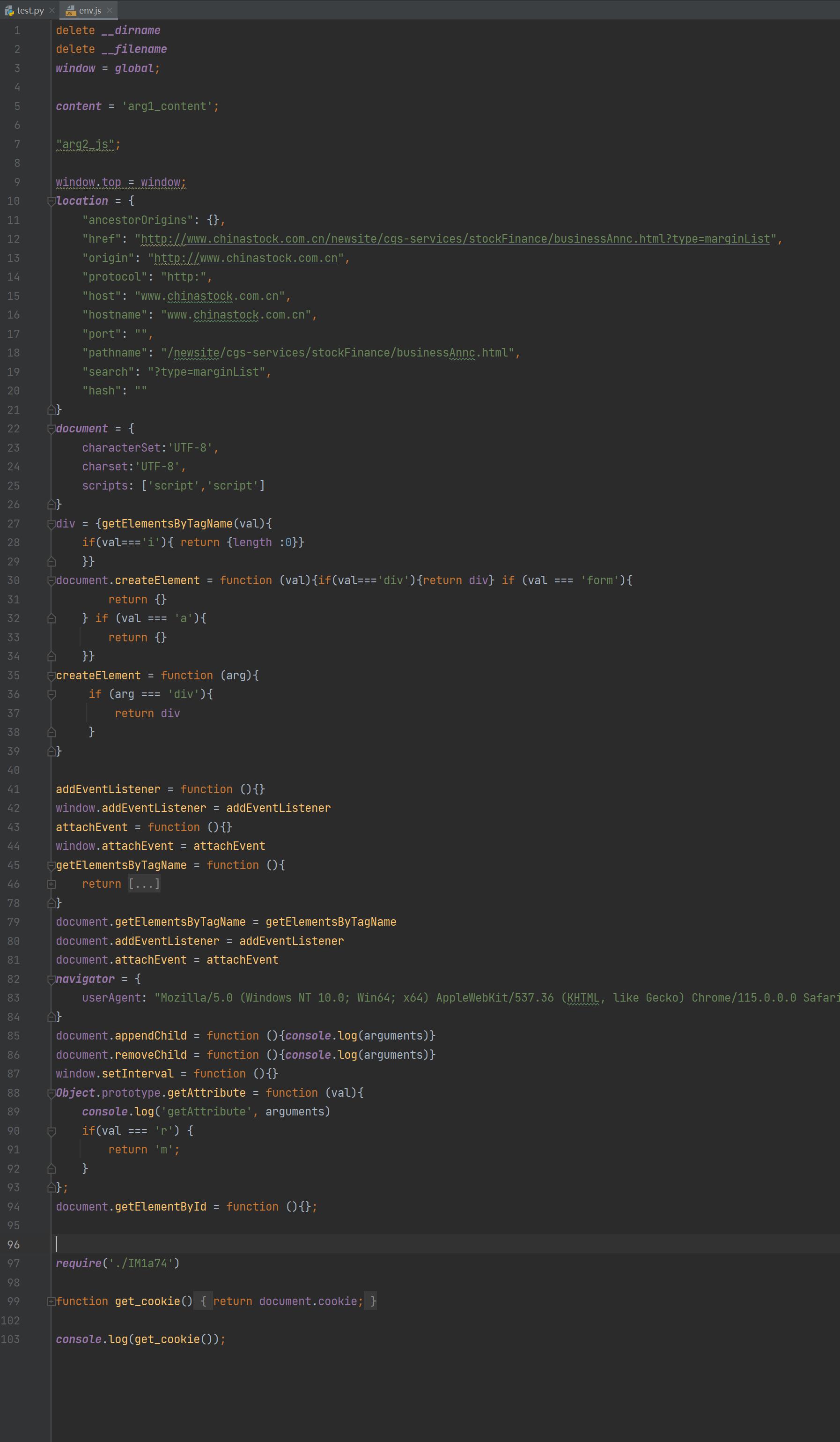Click the userAgent string on line 83
The width and height of the screenshot is (840, 1442).
[497, 998]
